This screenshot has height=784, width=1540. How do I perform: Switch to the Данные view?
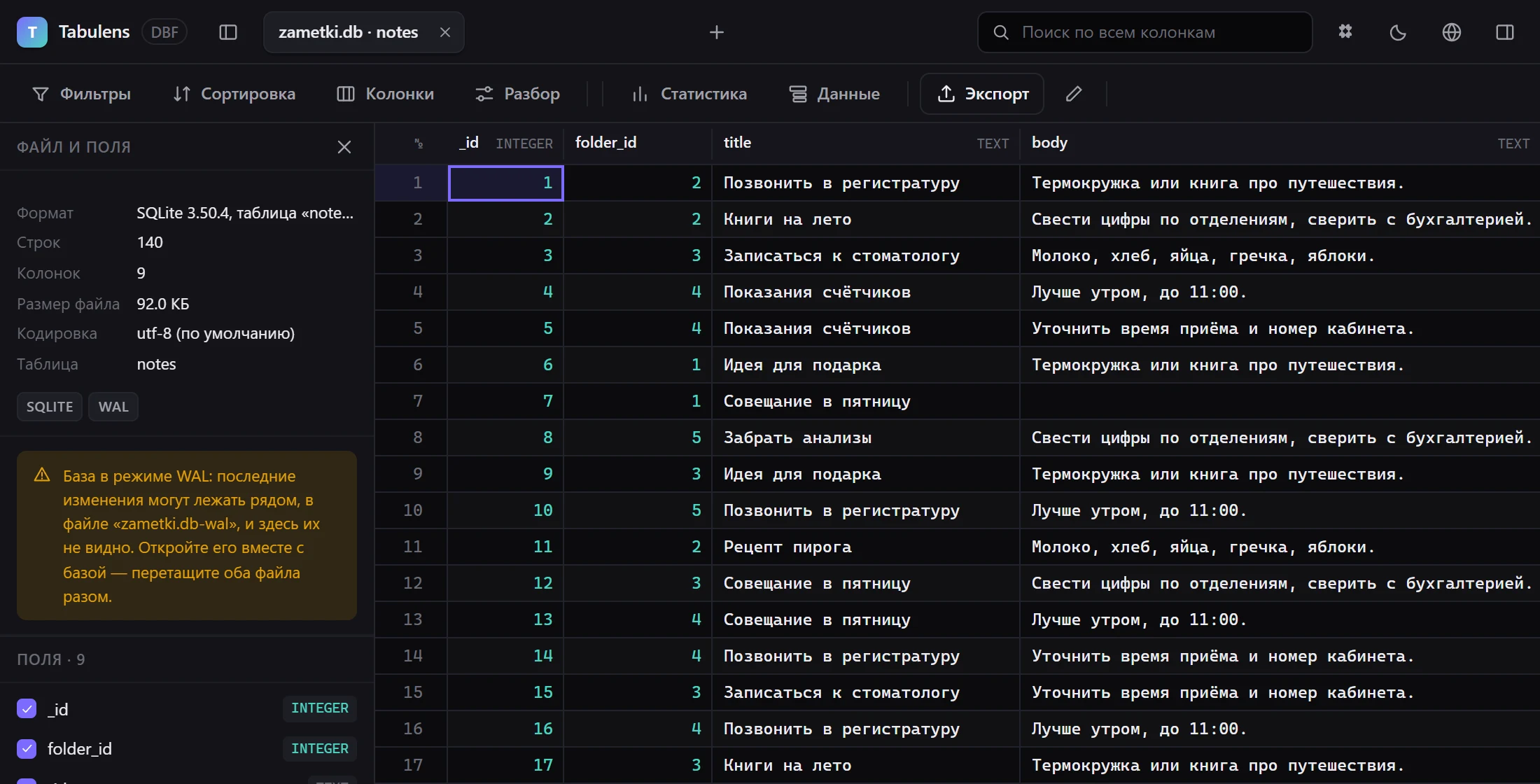click(x=834, y=94)
